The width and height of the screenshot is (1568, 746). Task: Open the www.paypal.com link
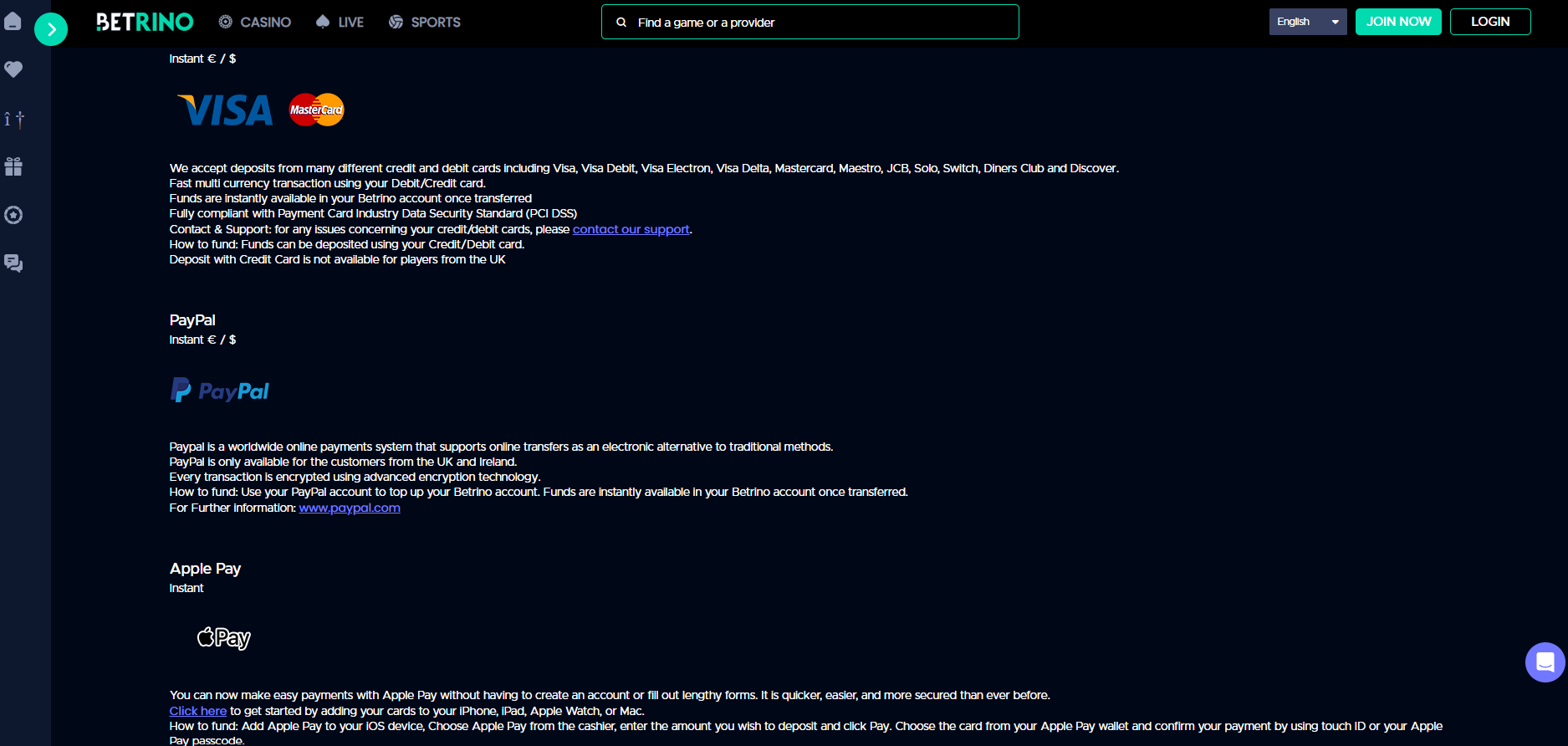tap(350, 508)
